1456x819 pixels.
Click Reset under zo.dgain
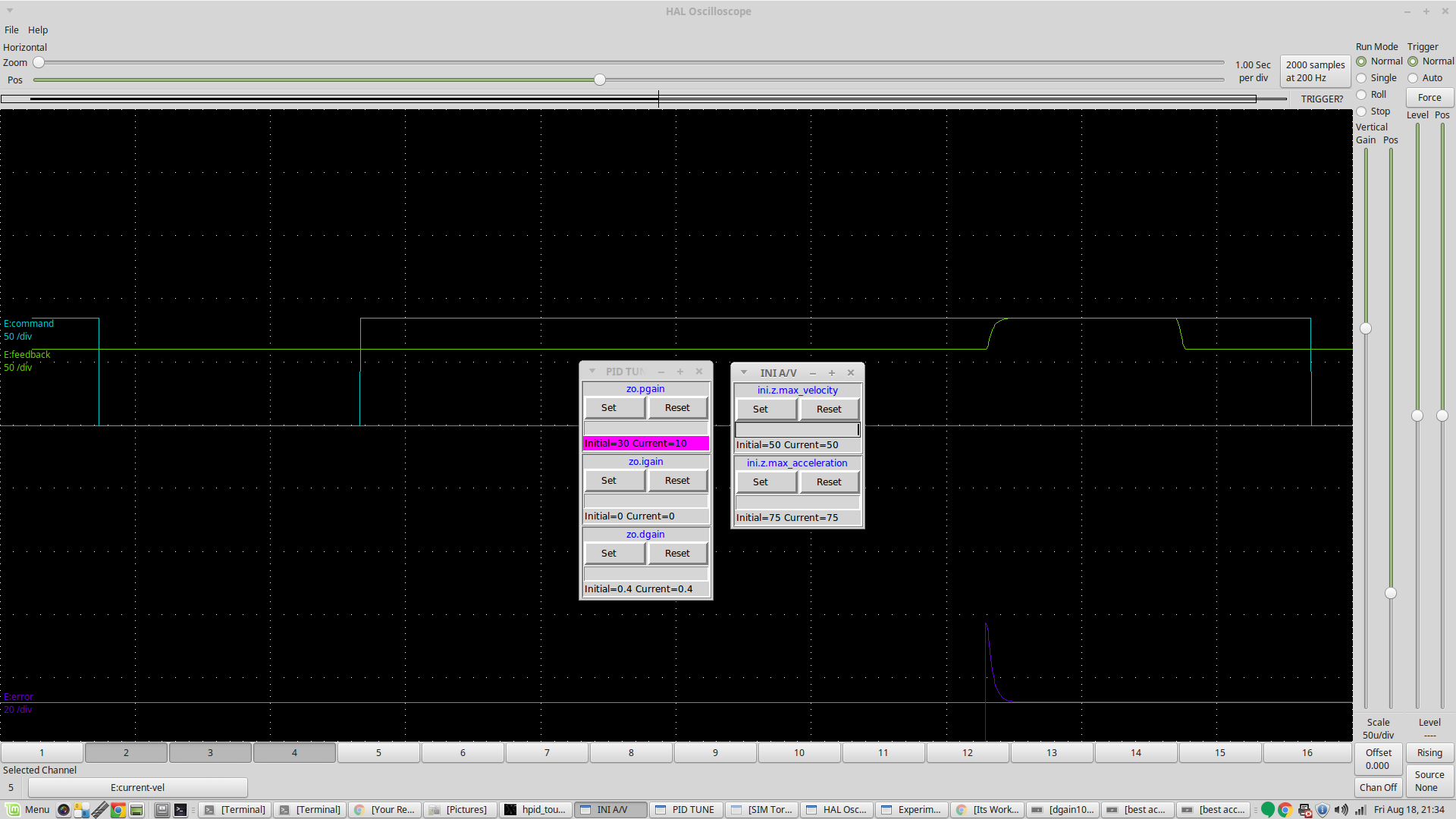click(677, 554)
